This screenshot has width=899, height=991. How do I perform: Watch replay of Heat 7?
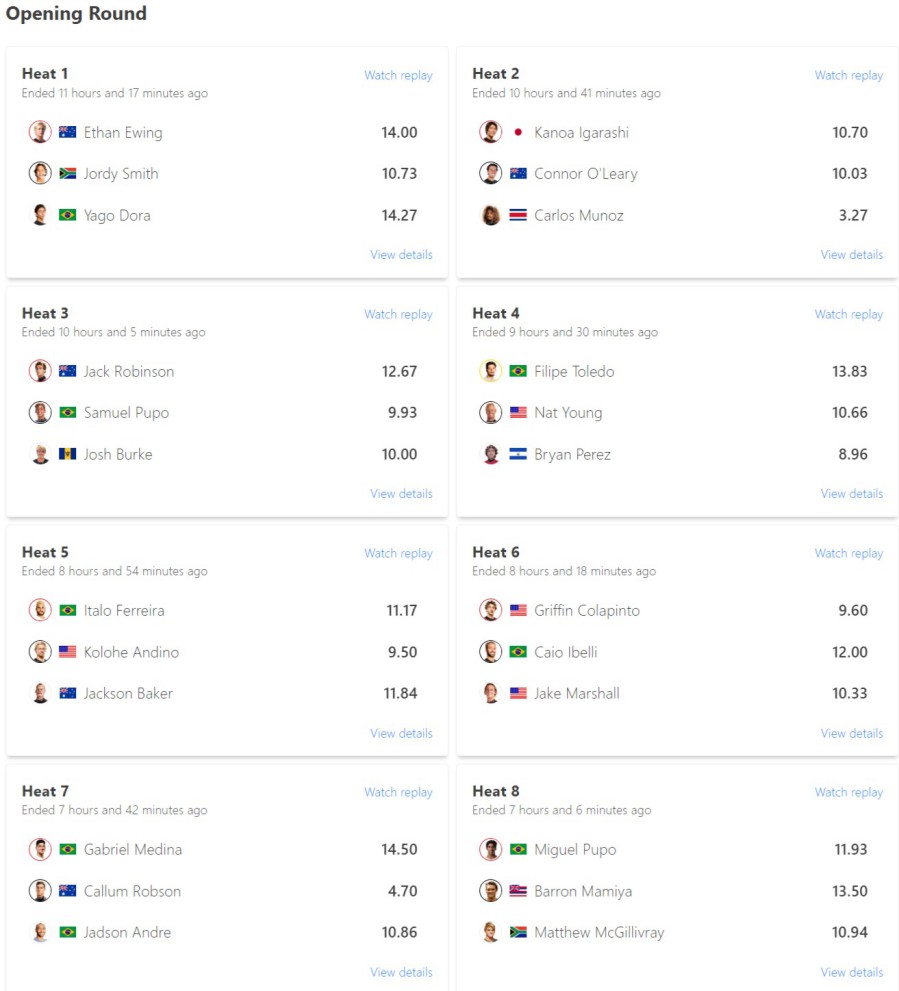tap(398, 792)
